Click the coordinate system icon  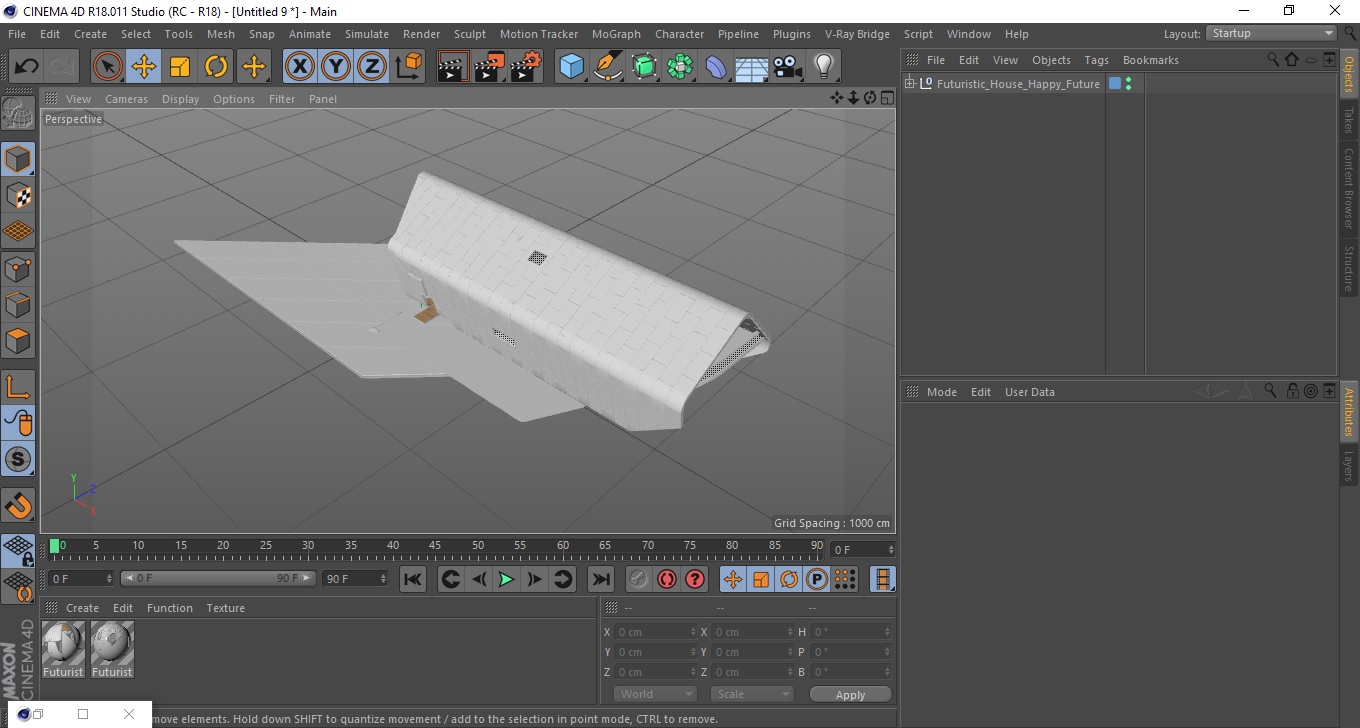pos(409,67)
